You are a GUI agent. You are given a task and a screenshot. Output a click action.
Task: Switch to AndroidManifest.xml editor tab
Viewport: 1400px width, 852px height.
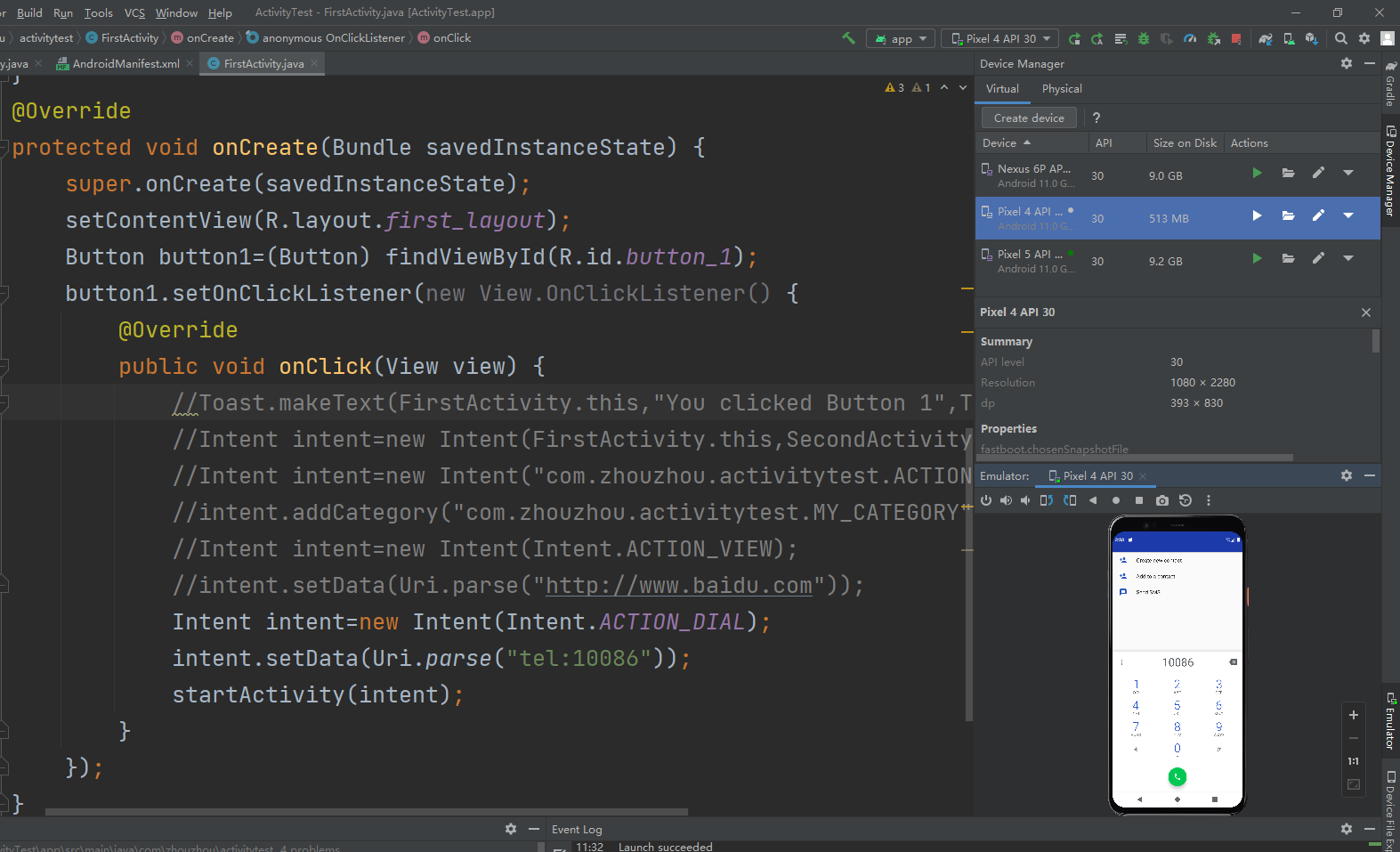click(125, 63)
